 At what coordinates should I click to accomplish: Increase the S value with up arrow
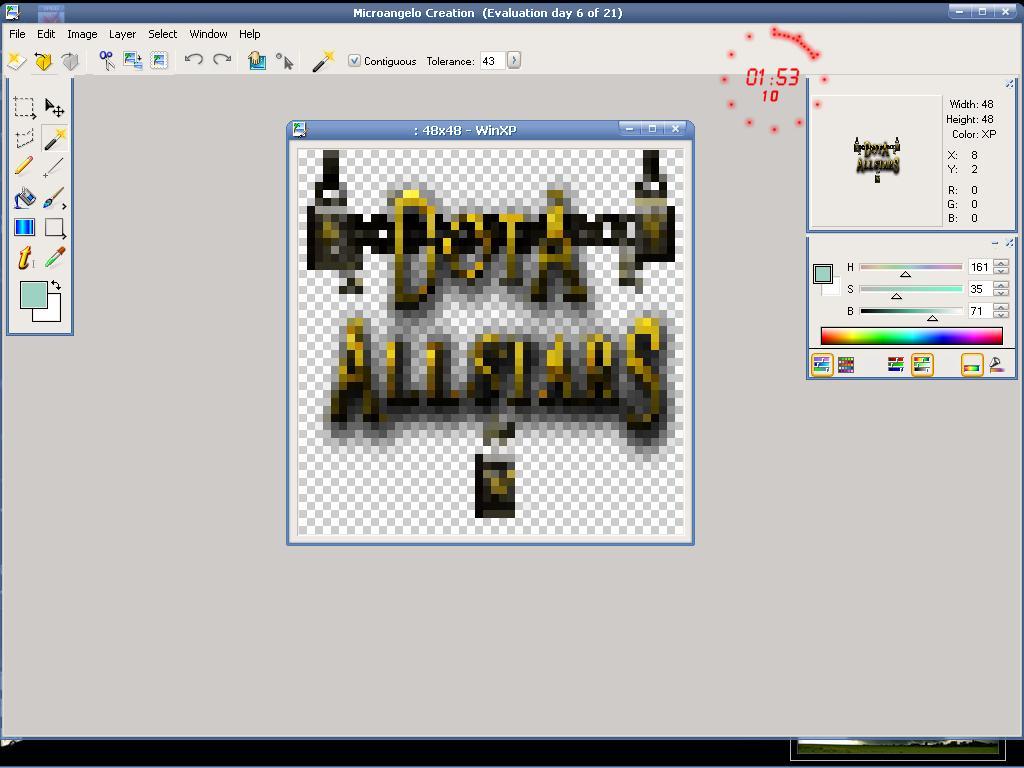[1000, 285]
